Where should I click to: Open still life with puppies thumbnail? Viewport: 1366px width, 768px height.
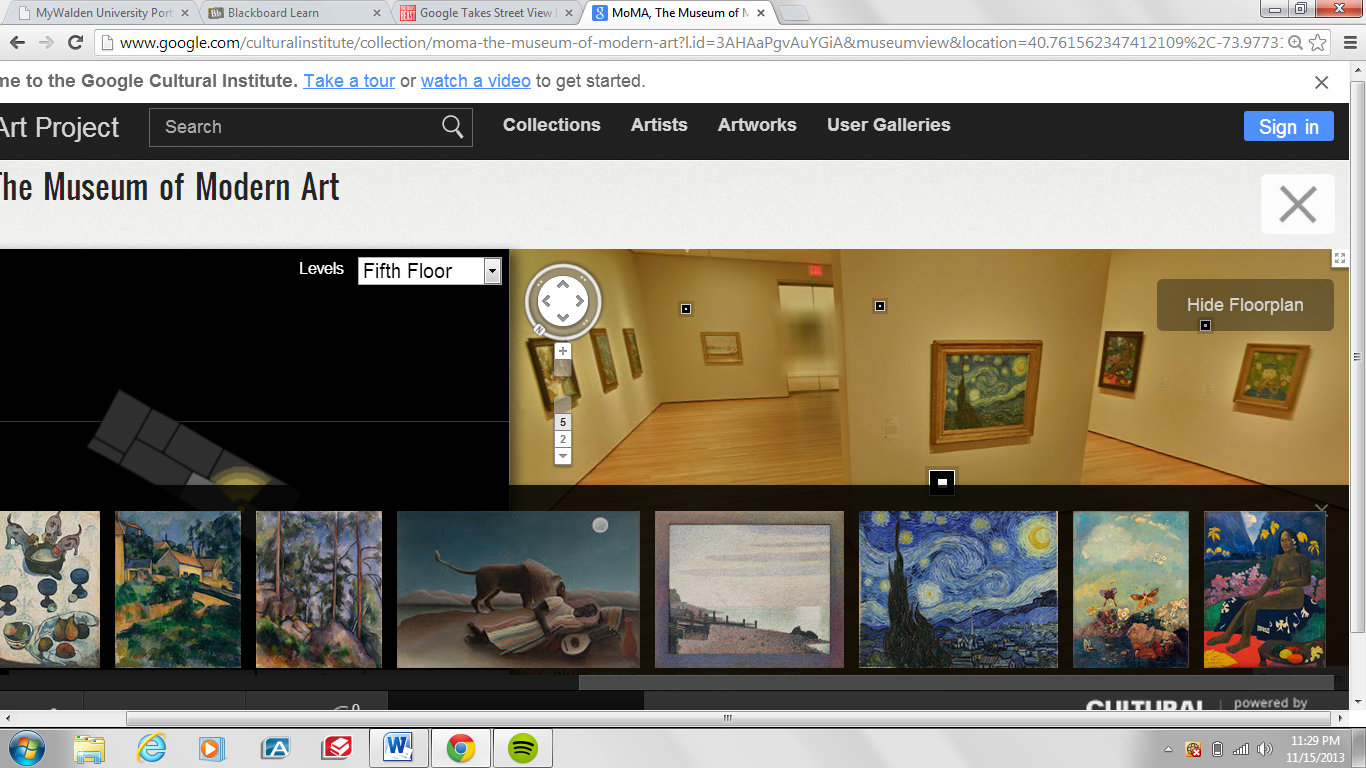(50, 589)
